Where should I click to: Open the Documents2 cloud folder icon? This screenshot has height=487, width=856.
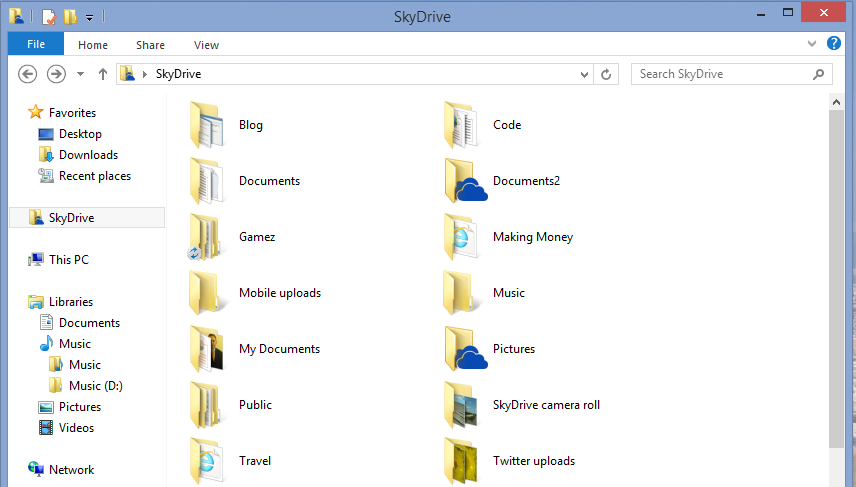click(x=465, y=181)
